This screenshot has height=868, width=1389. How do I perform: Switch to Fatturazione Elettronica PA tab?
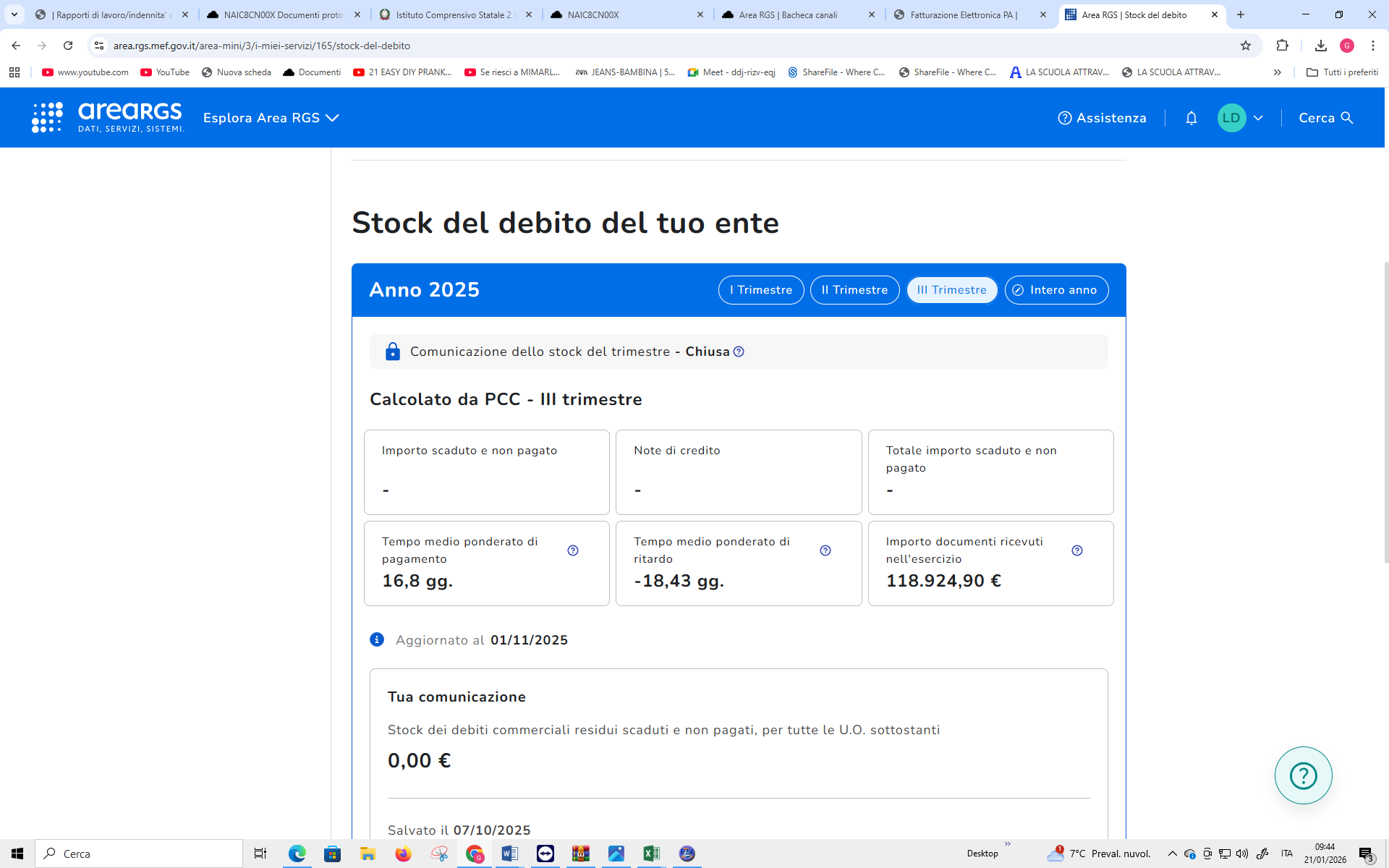(962, 14)
